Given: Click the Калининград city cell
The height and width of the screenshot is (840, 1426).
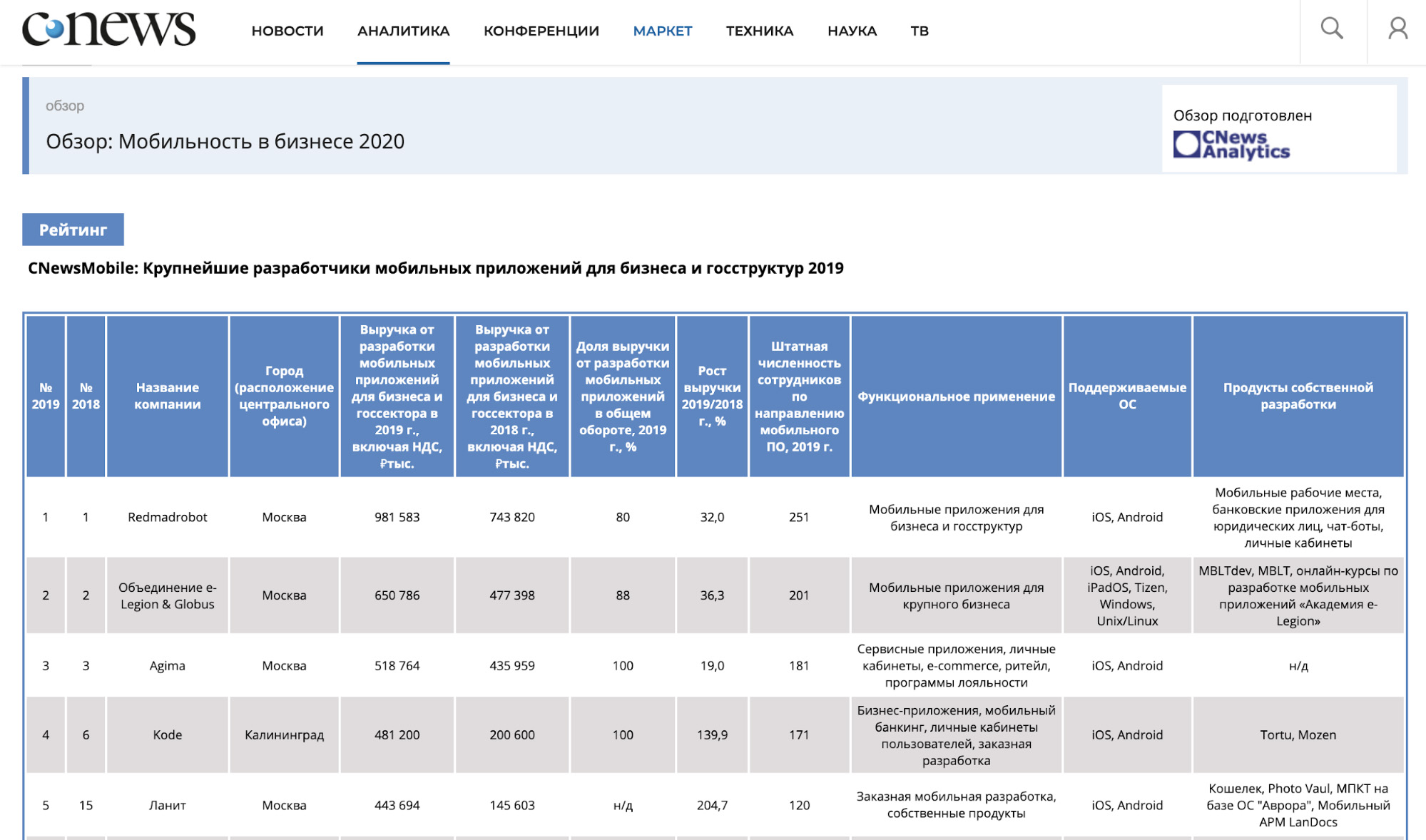Looking at the screenshot, I should tap(284, 734).
